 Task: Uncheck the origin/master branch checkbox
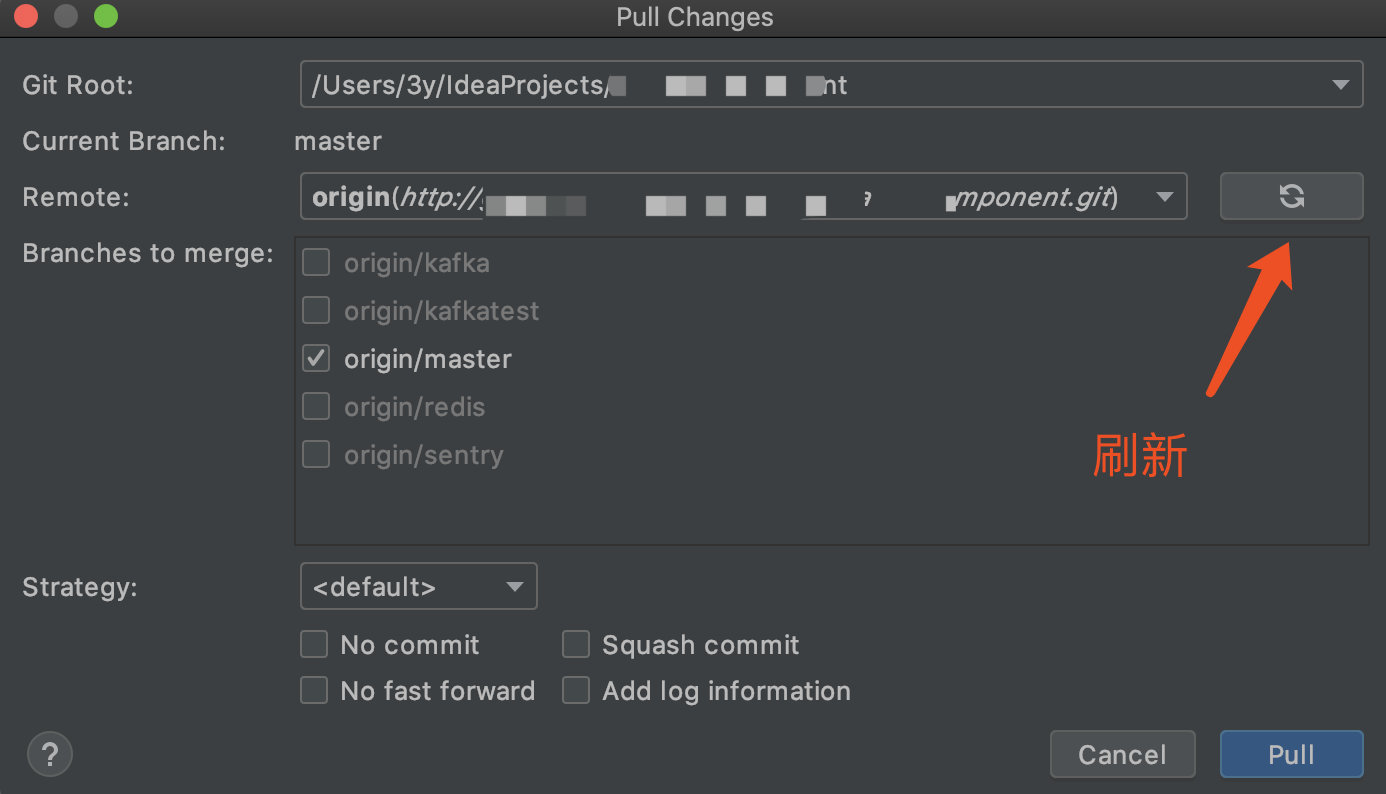pos(316,359)
